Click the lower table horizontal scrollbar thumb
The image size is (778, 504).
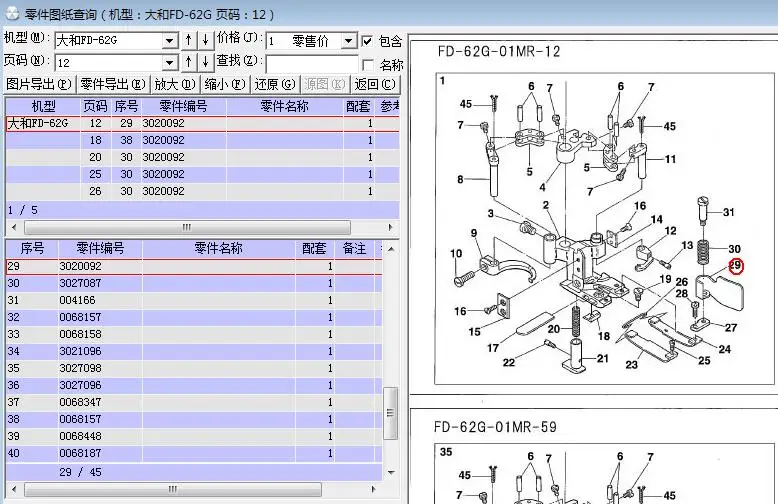pyautogui.click(x=172, y=490)
